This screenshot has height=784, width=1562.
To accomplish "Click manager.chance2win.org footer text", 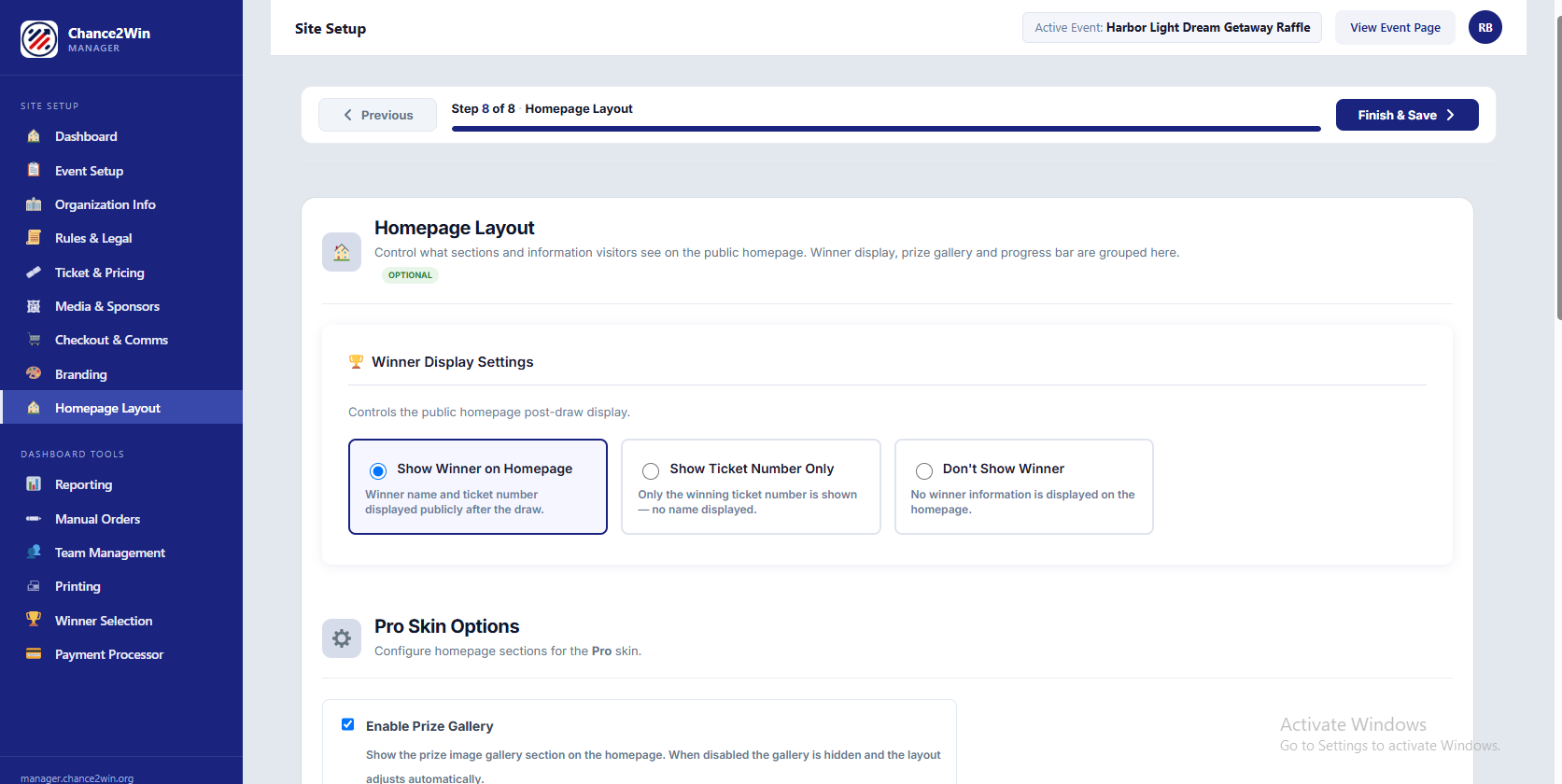I will (x=77, y=778).
